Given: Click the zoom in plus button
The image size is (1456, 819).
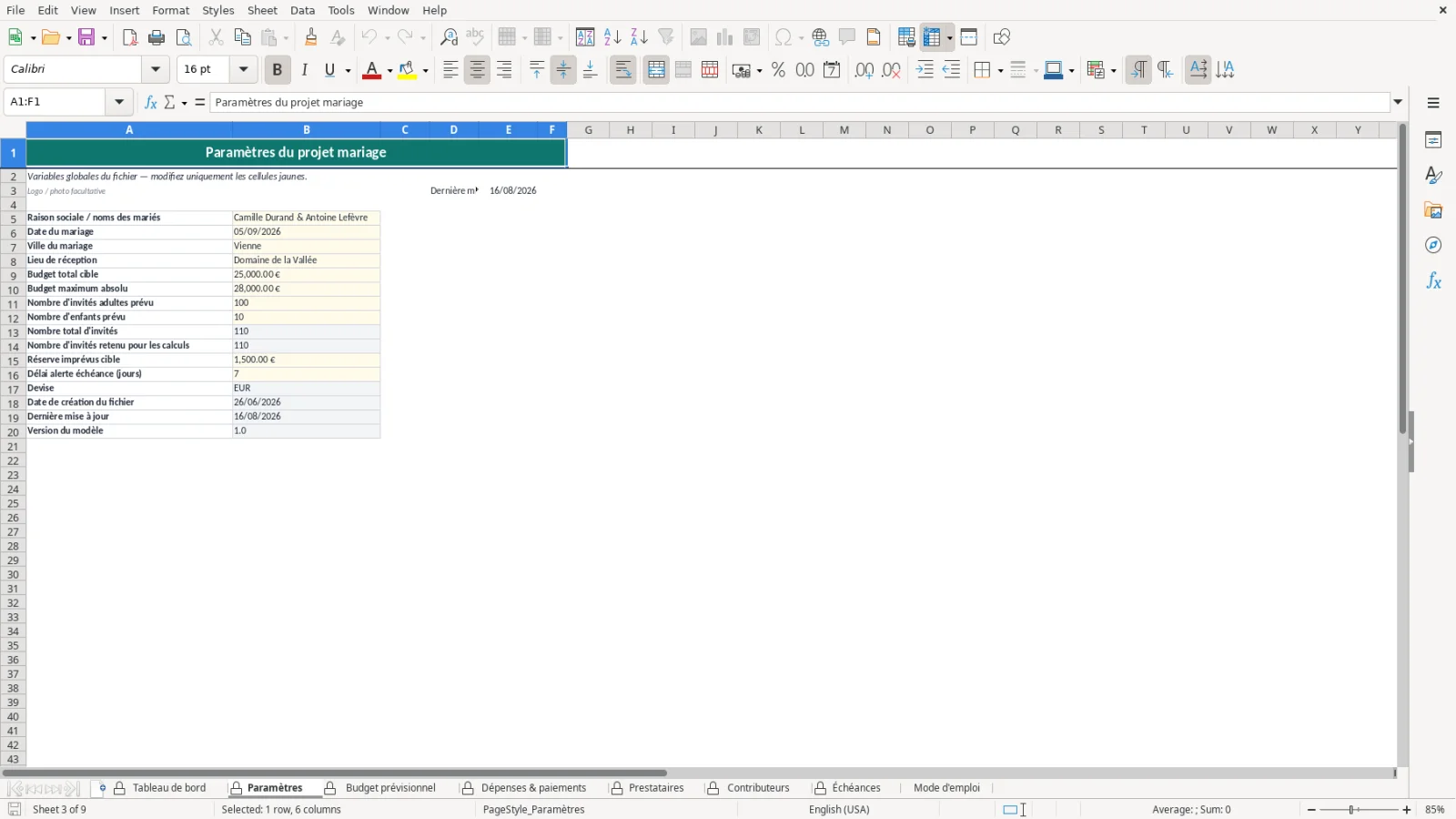Looking at the screenshot, I should (x=1407, y=810).
